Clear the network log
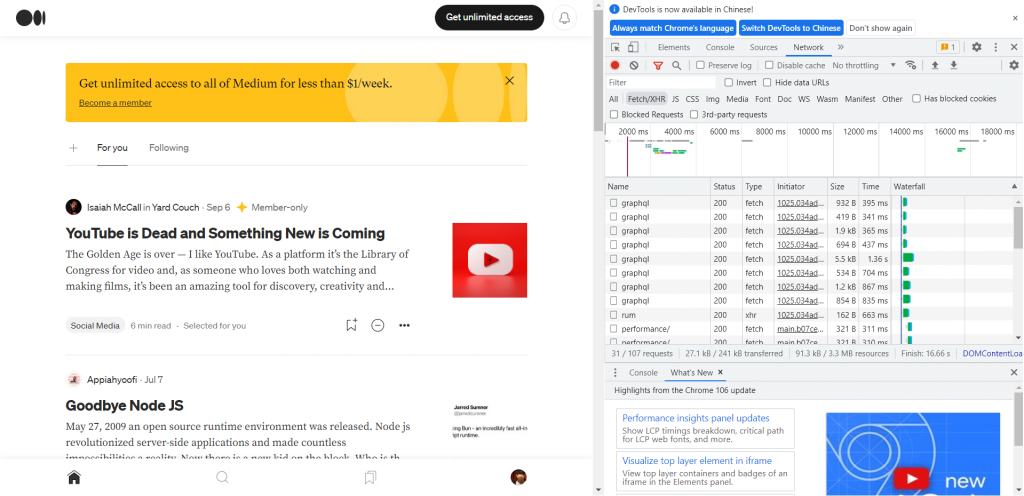This screenshot has height=496, width=1024. coord(634,65)
